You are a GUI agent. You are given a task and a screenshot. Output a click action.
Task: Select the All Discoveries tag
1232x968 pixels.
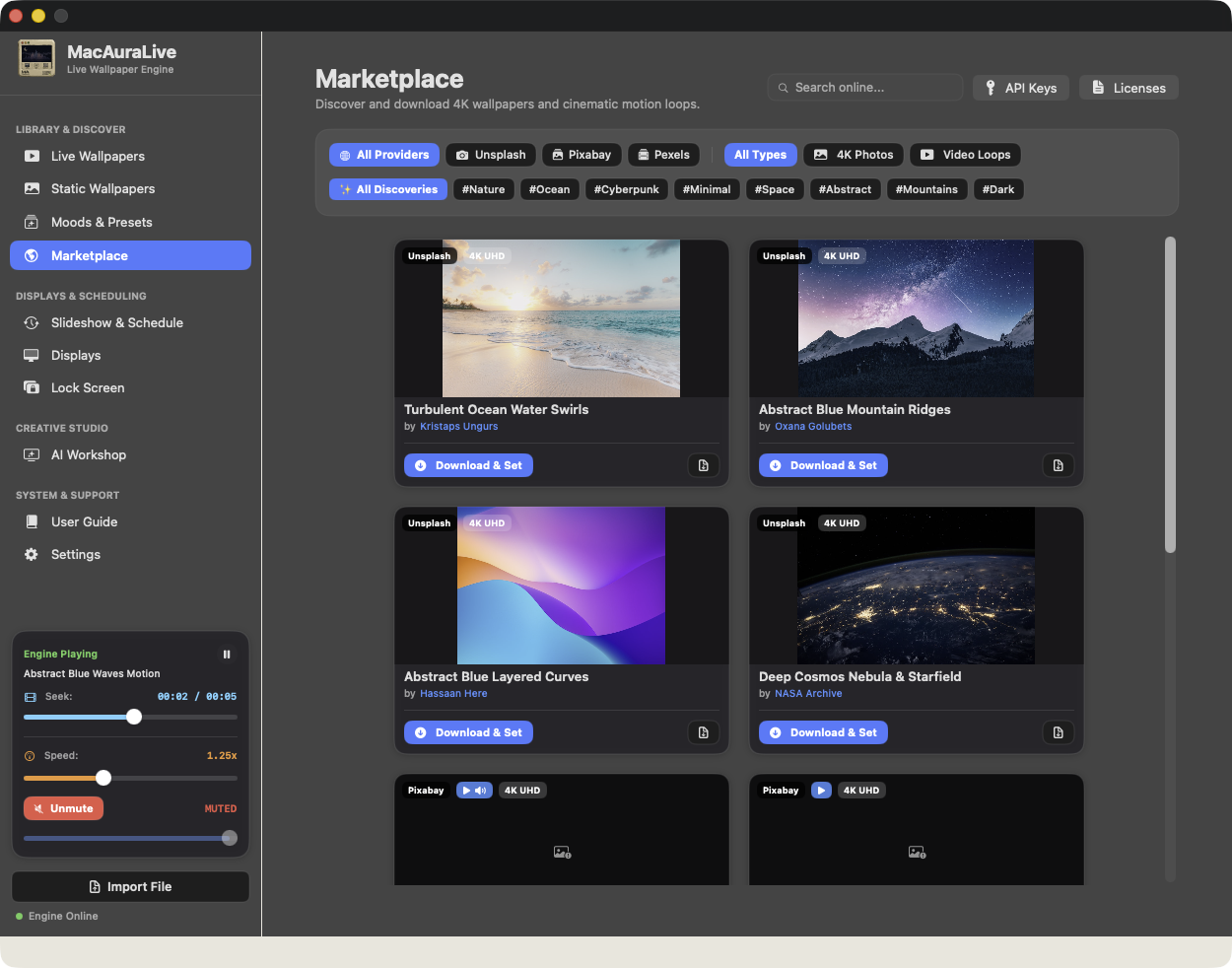coord(388,189)
